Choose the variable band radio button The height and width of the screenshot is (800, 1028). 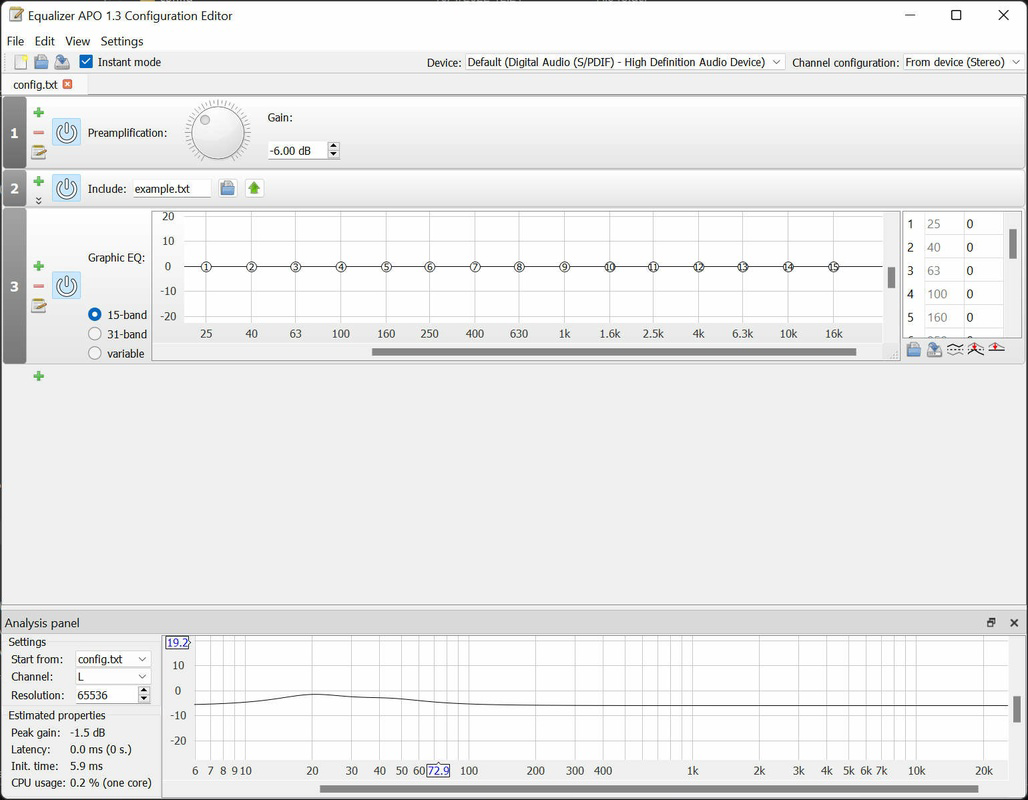pyautogui.click(x=95, y=353)
